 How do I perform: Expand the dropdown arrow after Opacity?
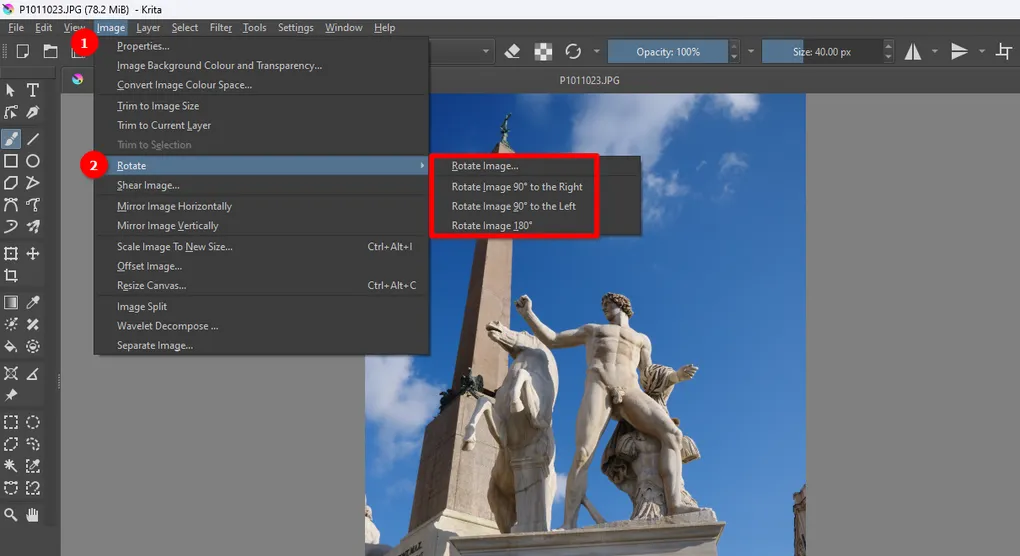click(750, 52)
